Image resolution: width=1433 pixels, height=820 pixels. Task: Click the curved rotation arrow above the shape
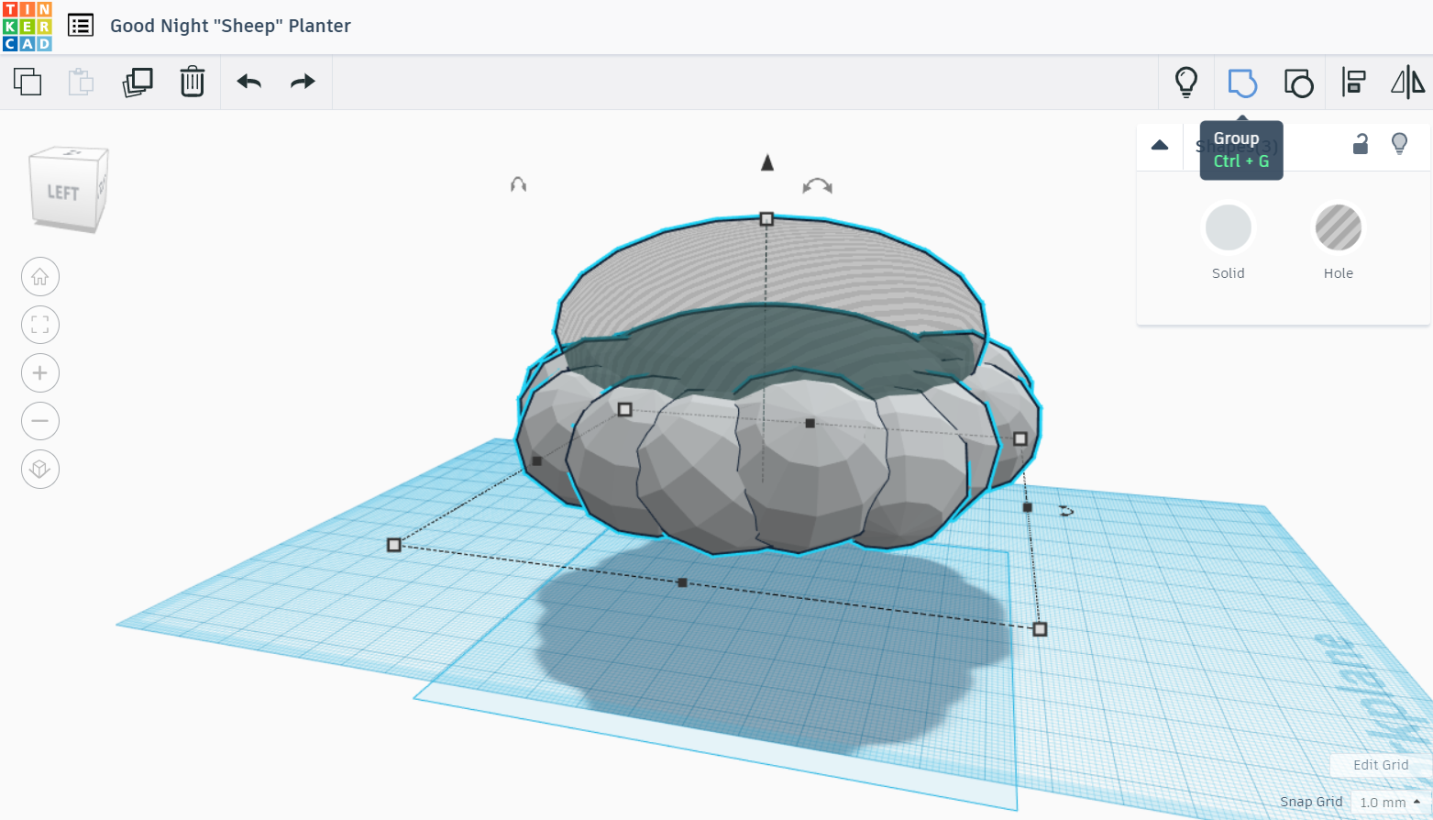[x=817, y=186]
